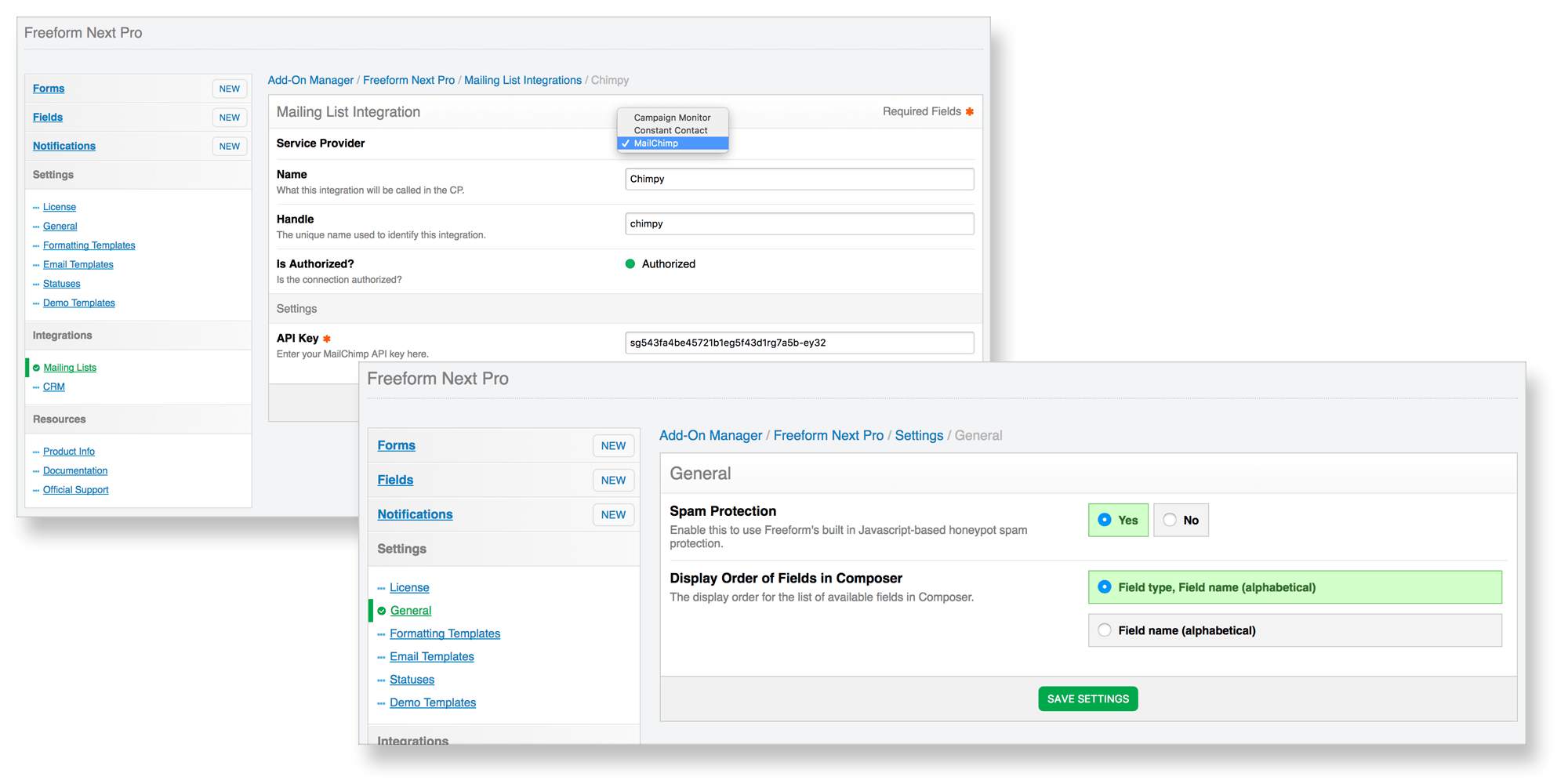Open License settings in the back window

pos(60,207)
